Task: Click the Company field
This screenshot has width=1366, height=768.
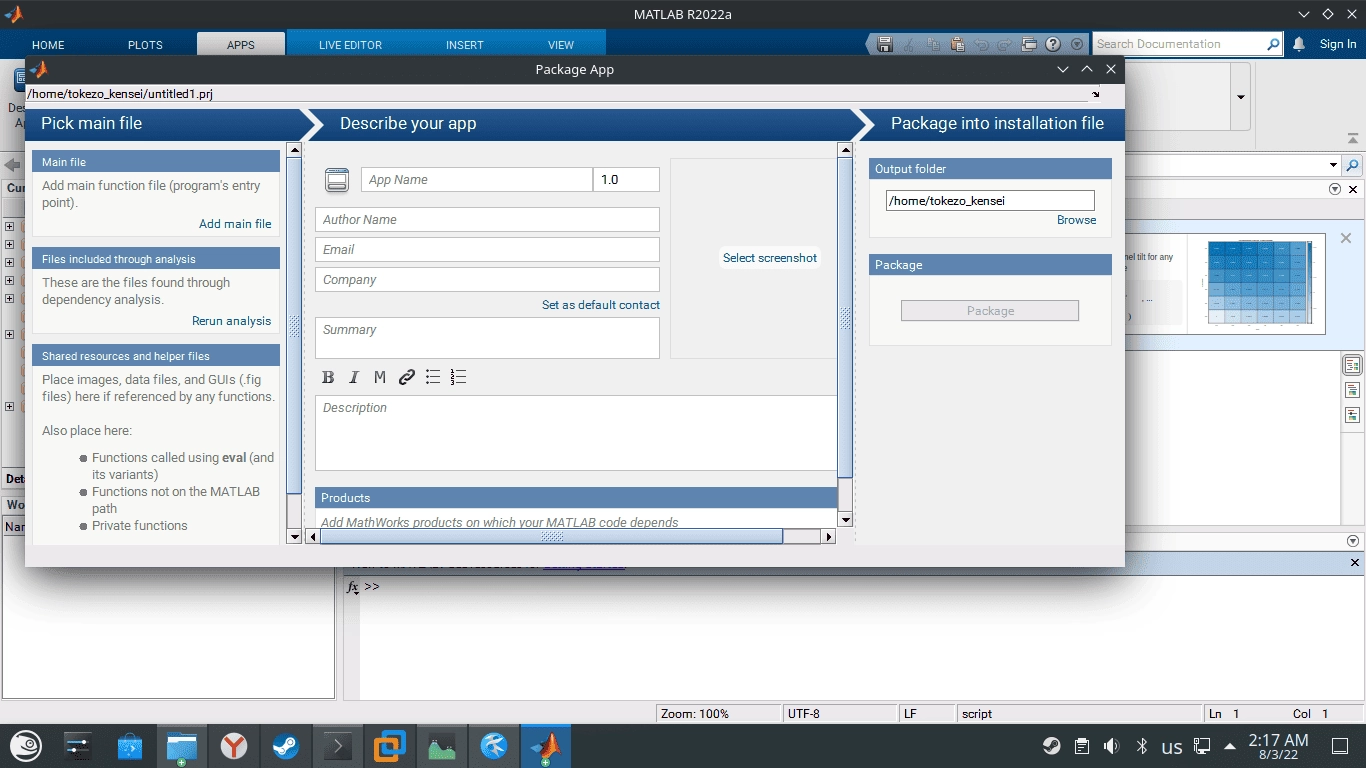Action: tap(488, 280)
